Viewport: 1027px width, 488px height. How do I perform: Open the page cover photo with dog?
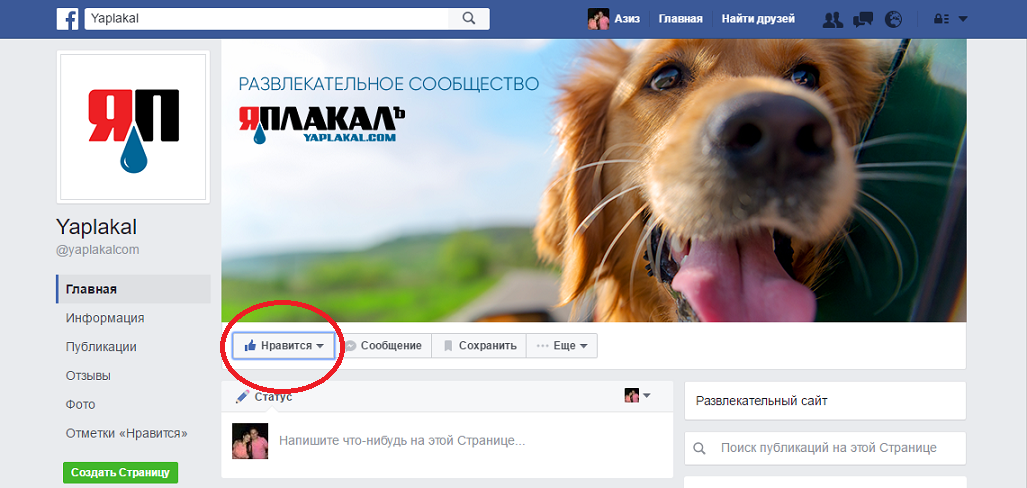(593, 180)
